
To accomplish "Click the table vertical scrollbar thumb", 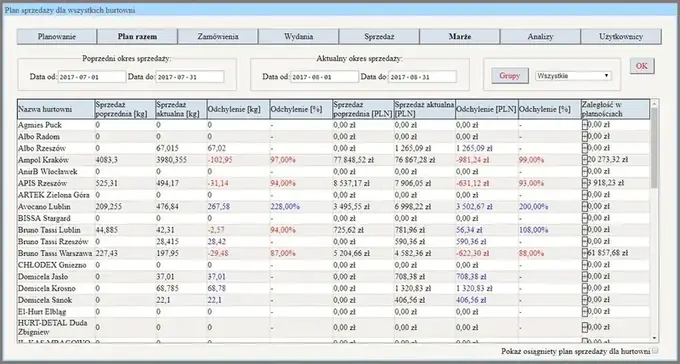I will tap(654, 148).
